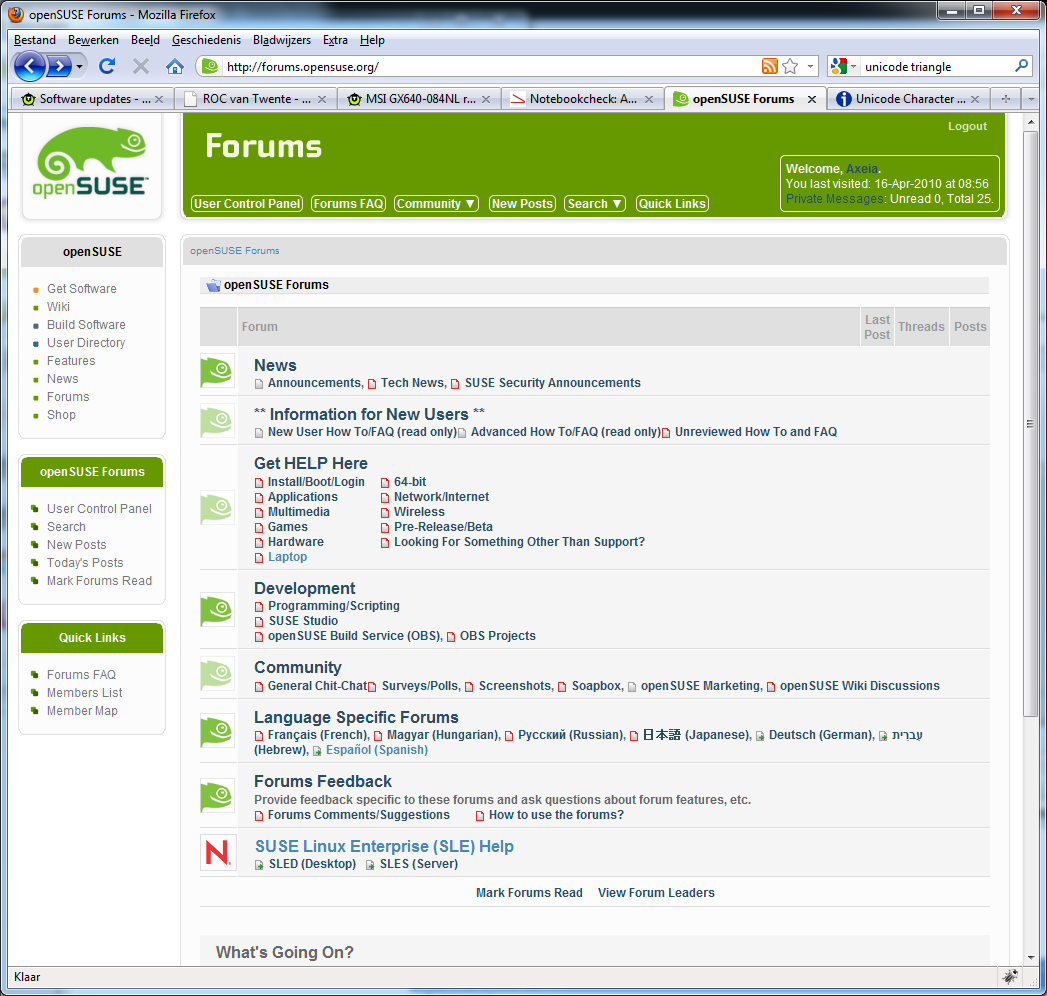Open Quick Links in the header bar
The height and width of the screenshot is (996, 1047).
point(672,204)
